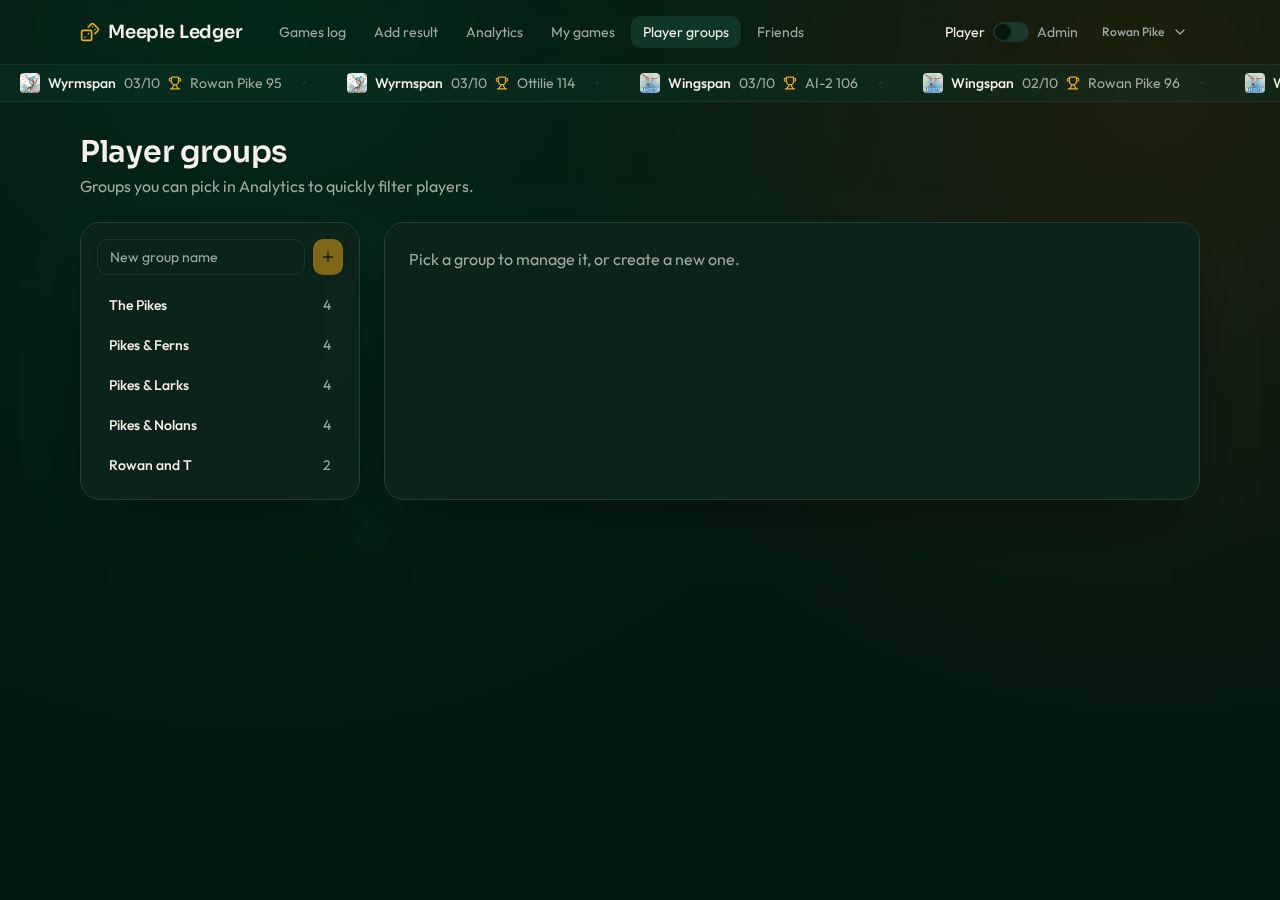Choose the Pikes & Larks group

click(220, 385)
